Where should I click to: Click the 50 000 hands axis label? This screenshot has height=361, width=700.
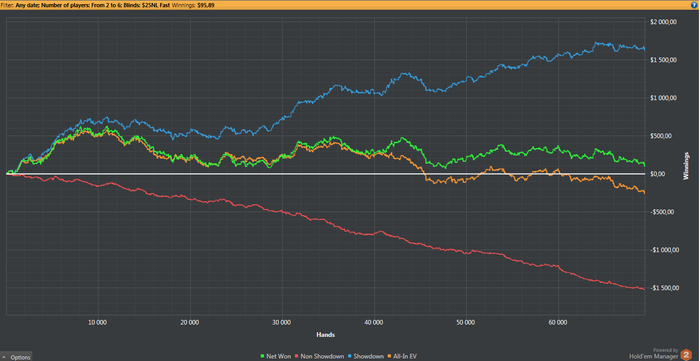[x=466, y=322]
